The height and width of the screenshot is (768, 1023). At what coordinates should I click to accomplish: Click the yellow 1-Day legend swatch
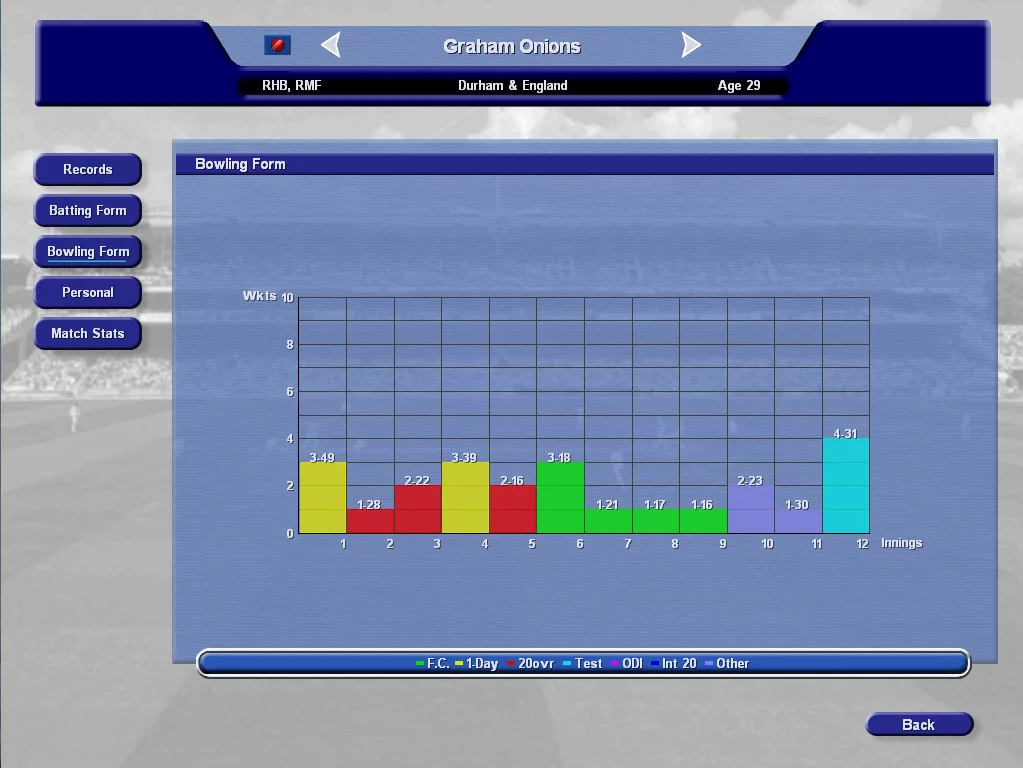tap(459, 664)
